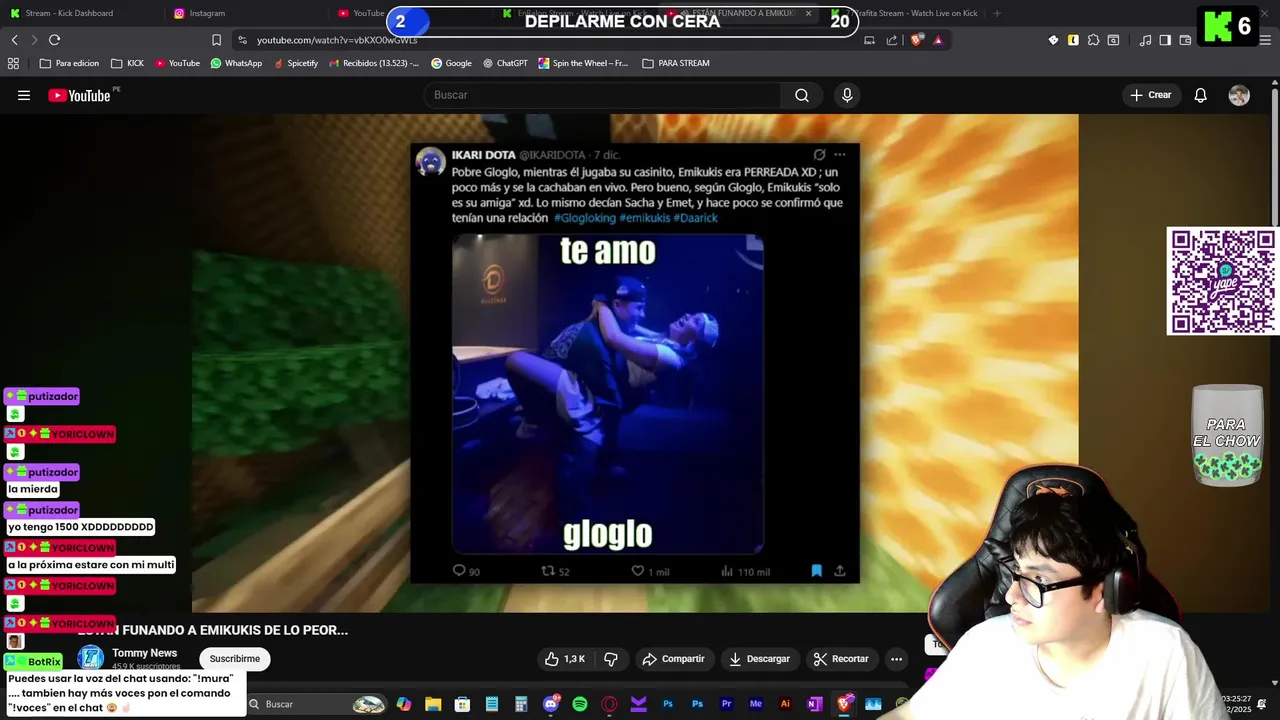Open the browser main hamburger menu

pyautogui.click(x=1265, y=40)
